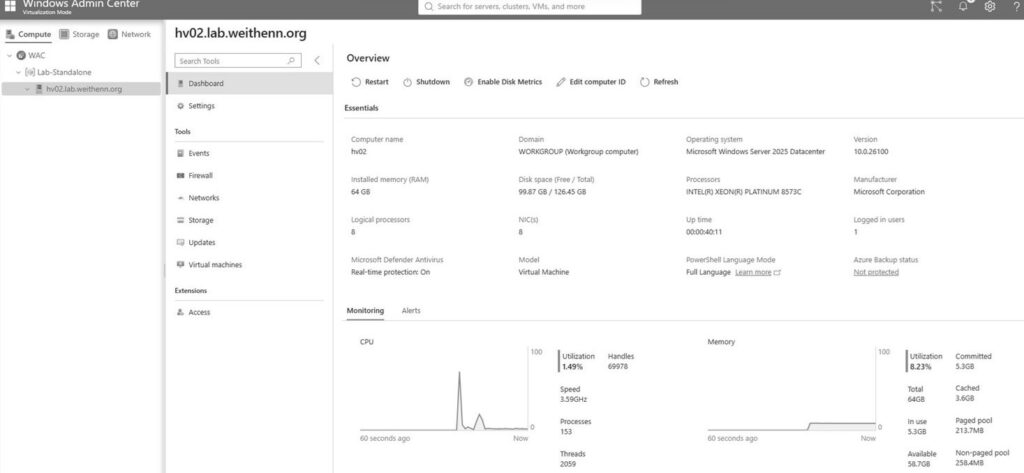The image size is (1024, 473).
Task: Click the Updates icon
Action: 181,242
